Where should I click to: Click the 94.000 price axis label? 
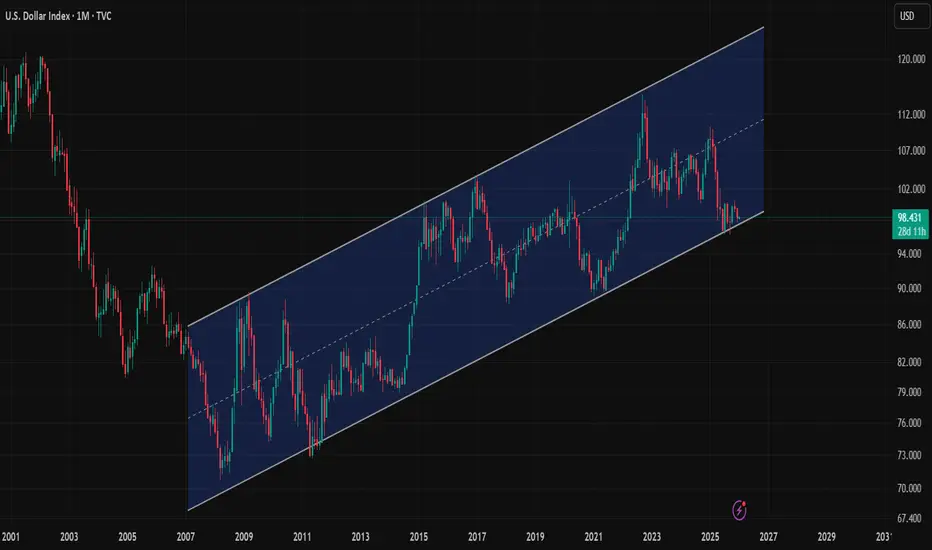[x=911, y=254]
